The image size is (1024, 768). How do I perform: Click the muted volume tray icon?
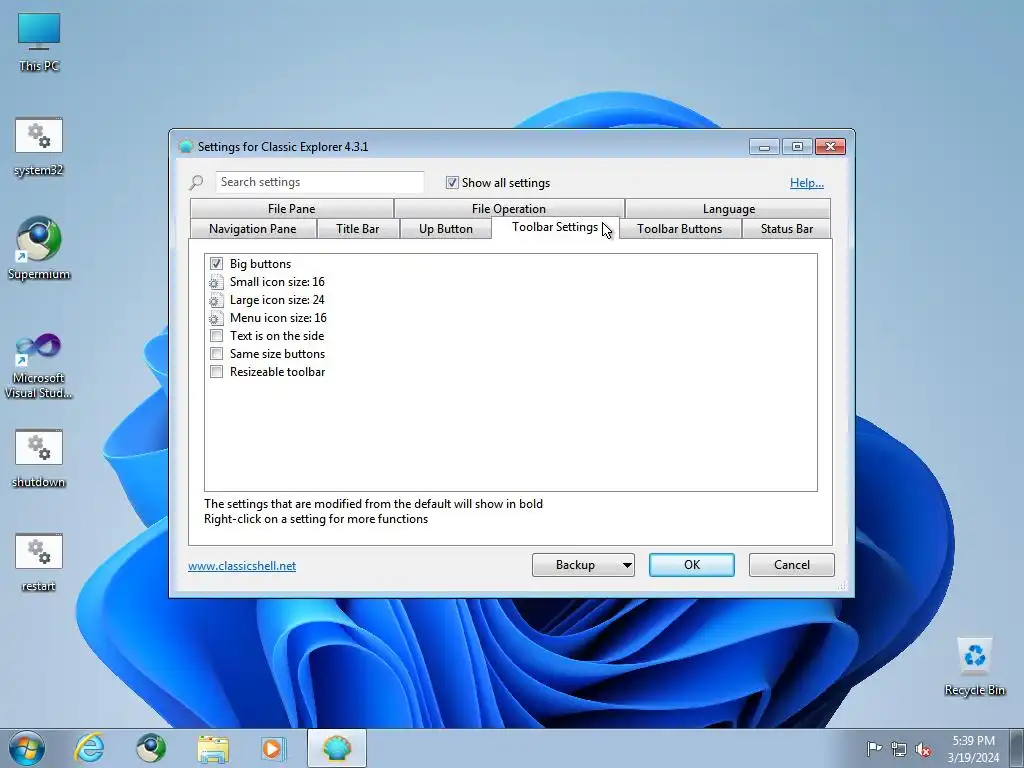pyautogui.click(x=923, y=749)
